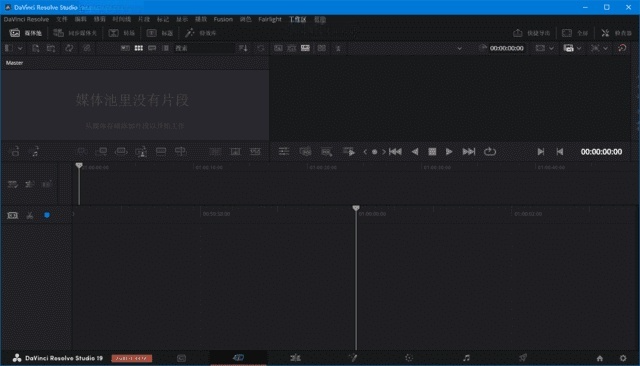
Task: Open the Fairlight menu
Action: pos(270,19)
